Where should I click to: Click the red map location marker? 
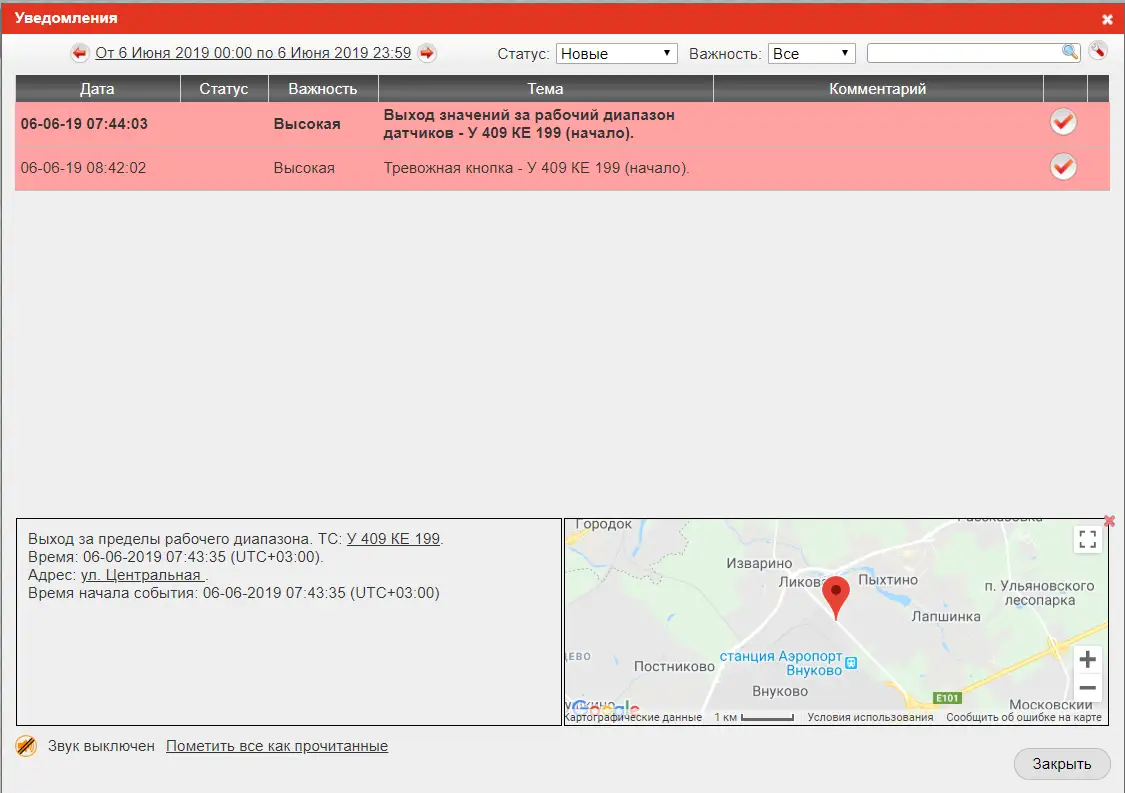click(835, 596)
